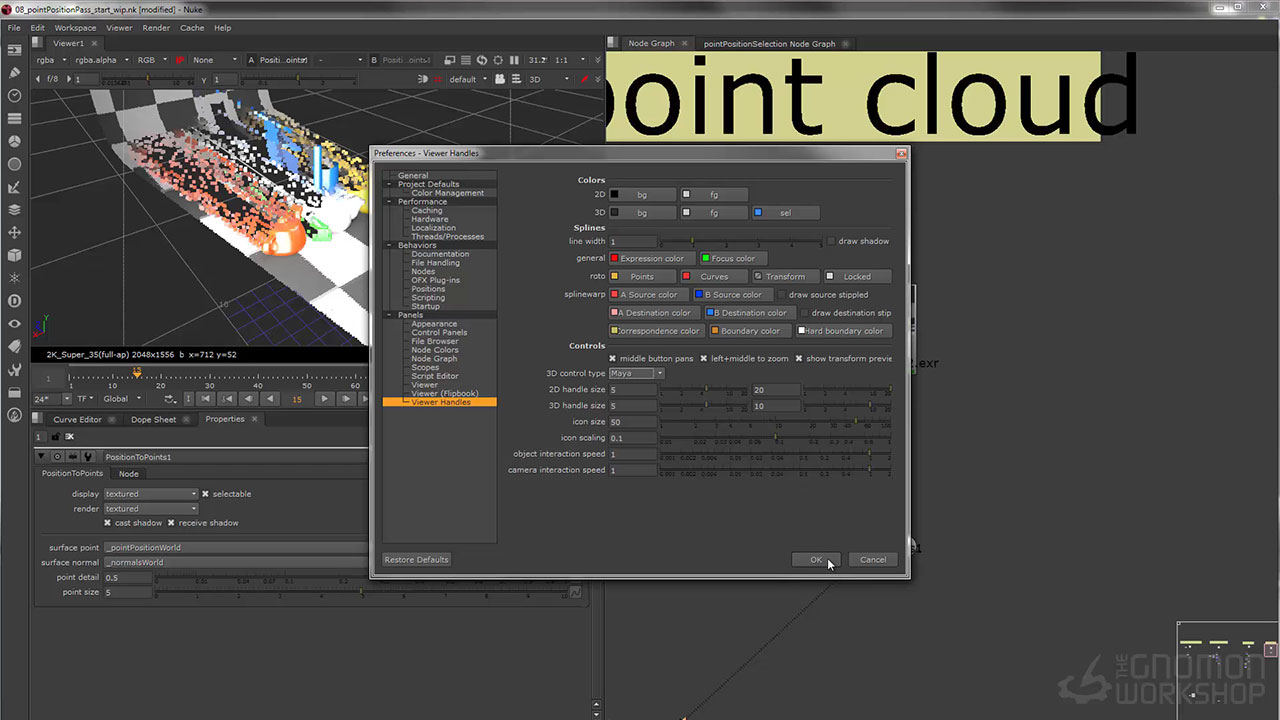
Task: Uncheck show transform preview
Action: point(799,359)
